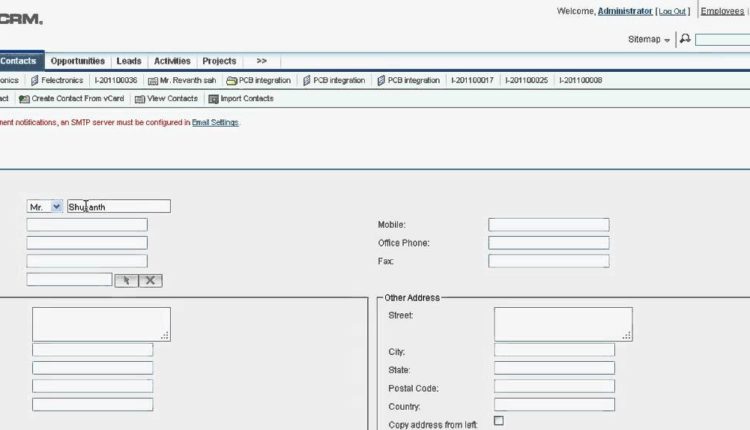Click the X clear button beside the field
750x430 pixels.
pyautogui.click(x=150, y=280)
